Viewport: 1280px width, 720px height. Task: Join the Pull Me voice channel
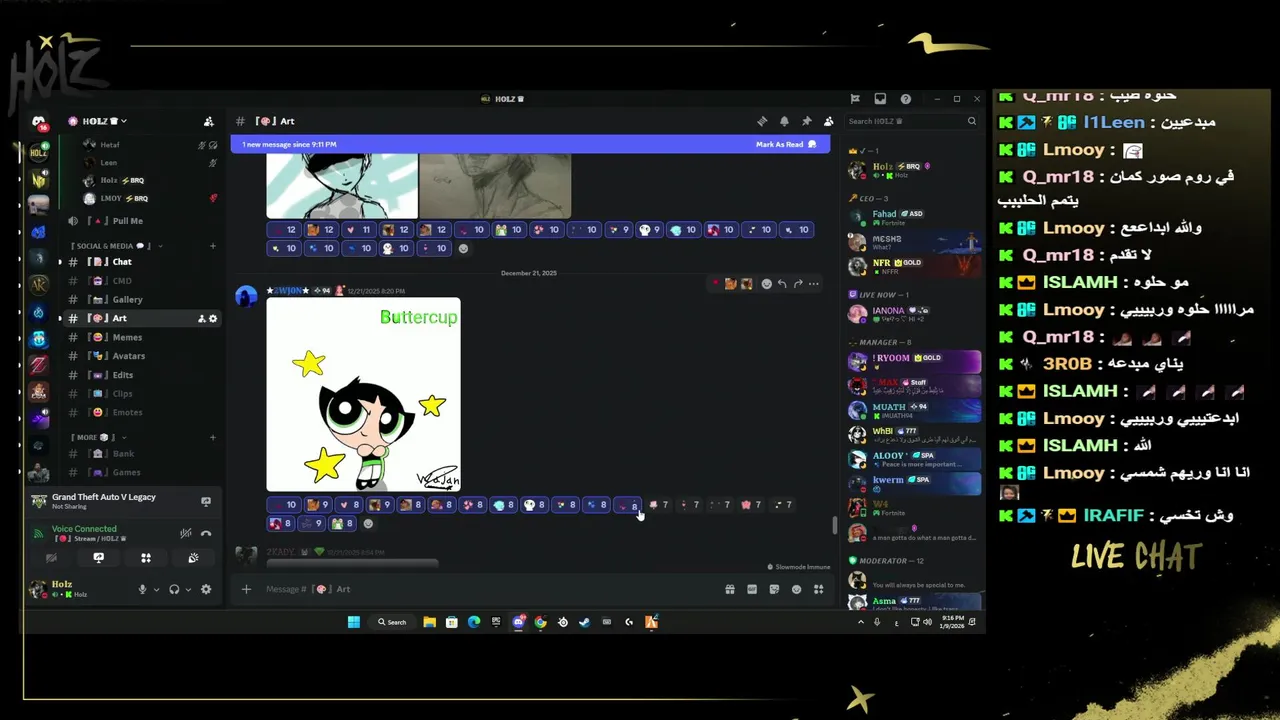click(141, 221)
